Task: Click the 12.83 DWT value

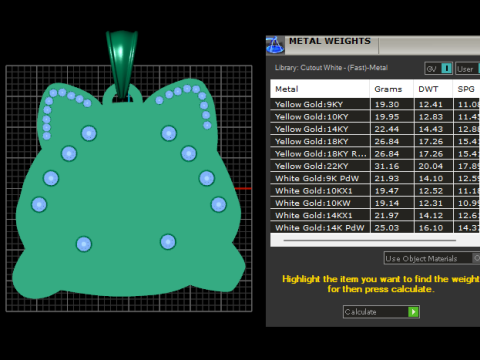Action: point(431,117)
